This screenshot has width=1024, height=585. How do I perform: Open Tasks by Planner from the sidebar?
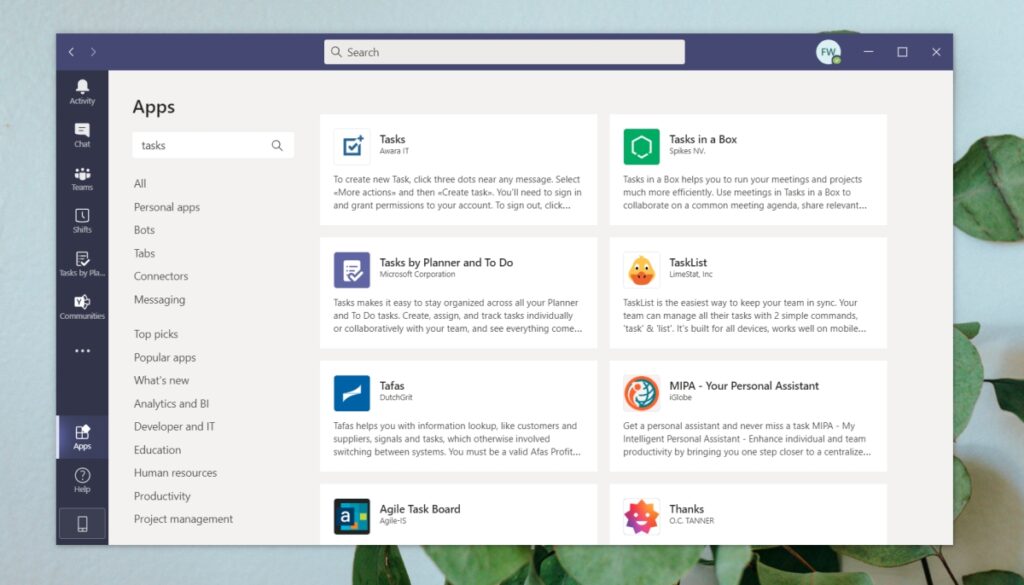[x=82, y=262]
